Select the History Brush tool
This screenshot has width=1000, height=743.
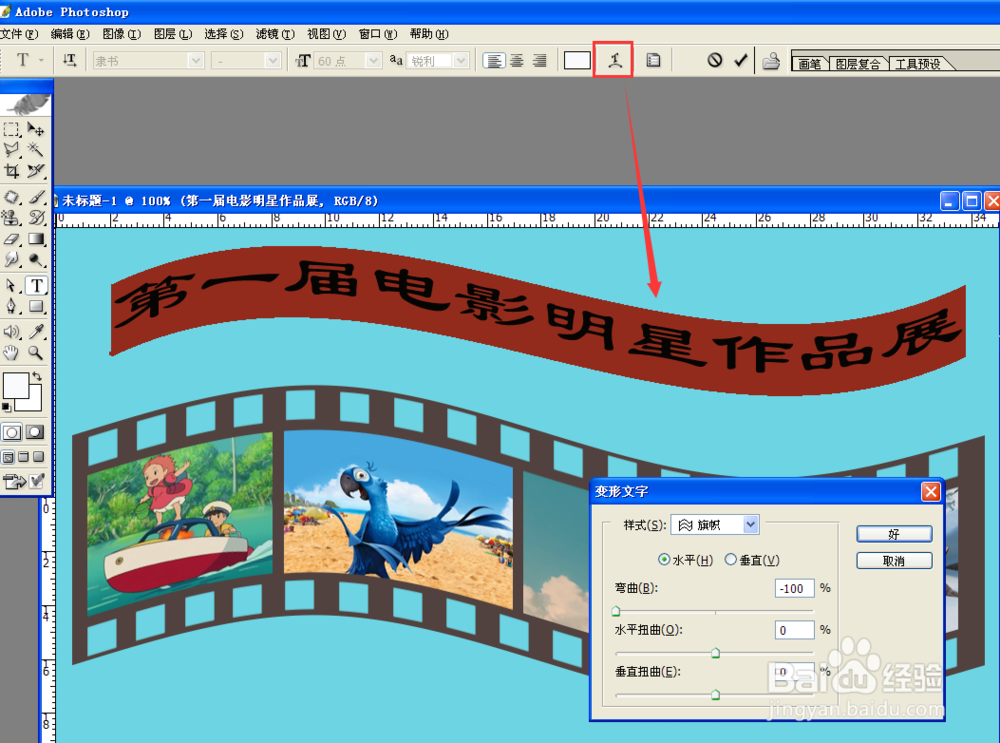pos(36,218)
